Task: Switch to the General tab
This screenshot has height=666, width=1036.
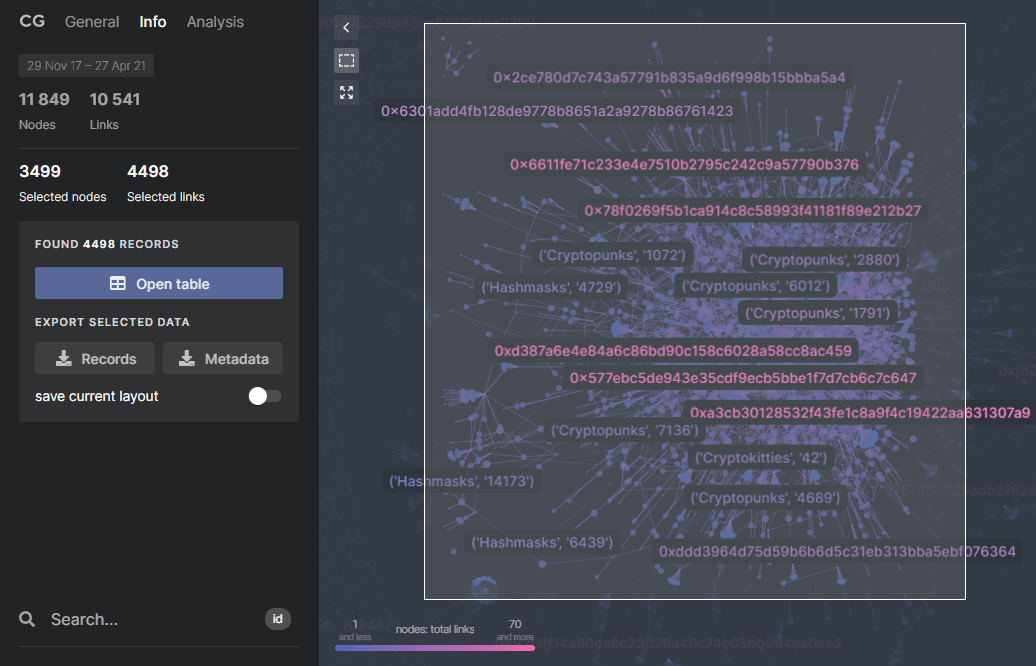Action: coord(92,21)
